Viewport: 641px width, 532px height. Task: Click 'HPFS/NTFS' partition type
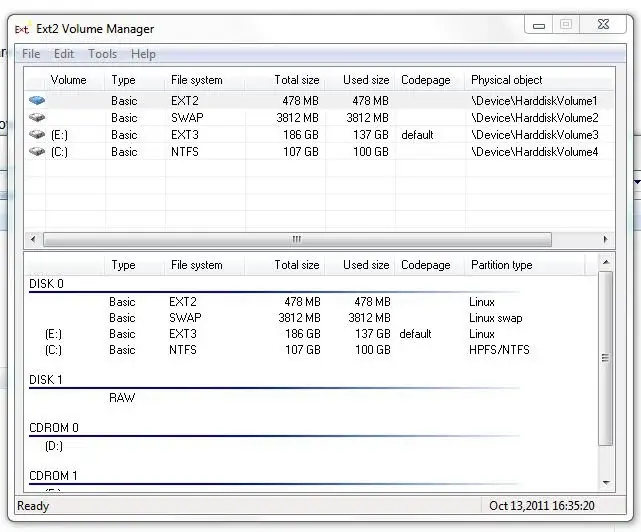point(499,350)
